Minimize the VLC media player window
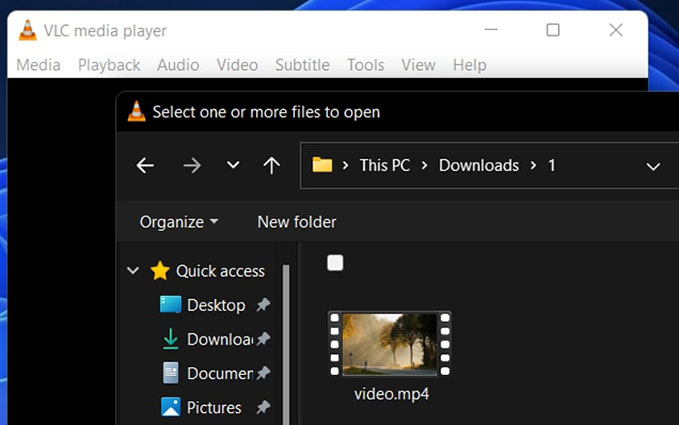The image size is (679, 425). pos(491,30)
